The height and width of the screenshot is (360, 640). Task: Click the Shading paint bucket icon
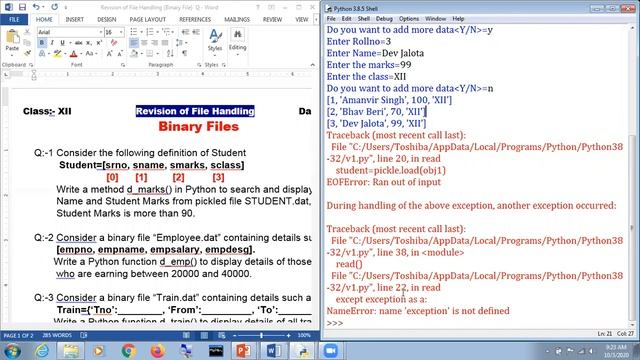pos(134,53)
